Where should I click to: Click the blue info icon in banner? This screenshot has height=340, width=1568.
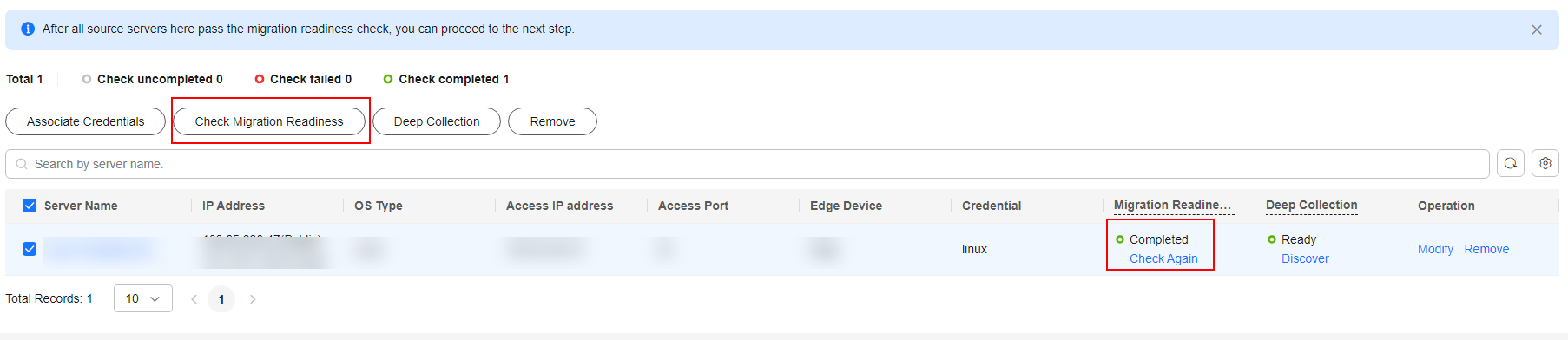click(28, 29)
